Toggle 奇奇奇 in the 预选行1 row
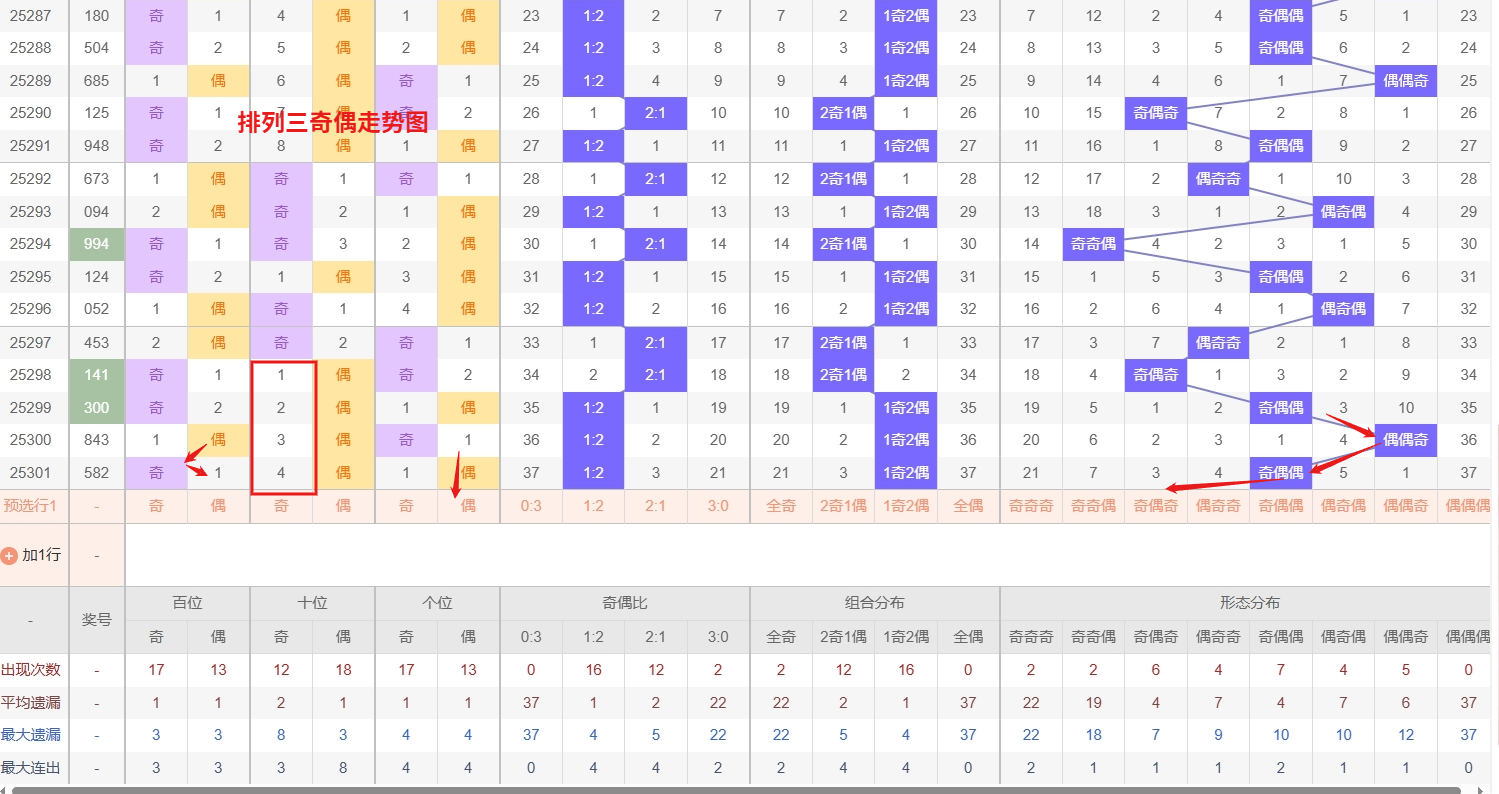The width and height of the screenshot is (1499, 794). (1031, 506)
